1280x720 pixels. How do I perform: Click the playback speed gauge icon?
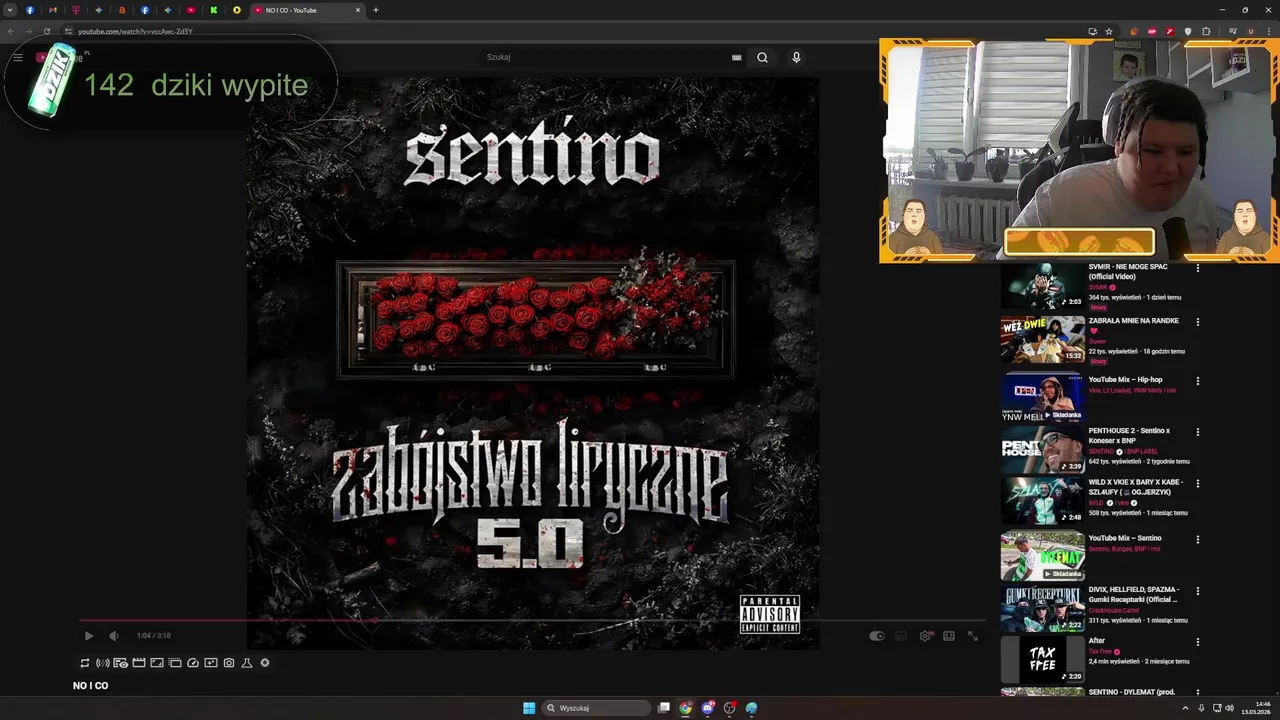(x=193, y=663)
